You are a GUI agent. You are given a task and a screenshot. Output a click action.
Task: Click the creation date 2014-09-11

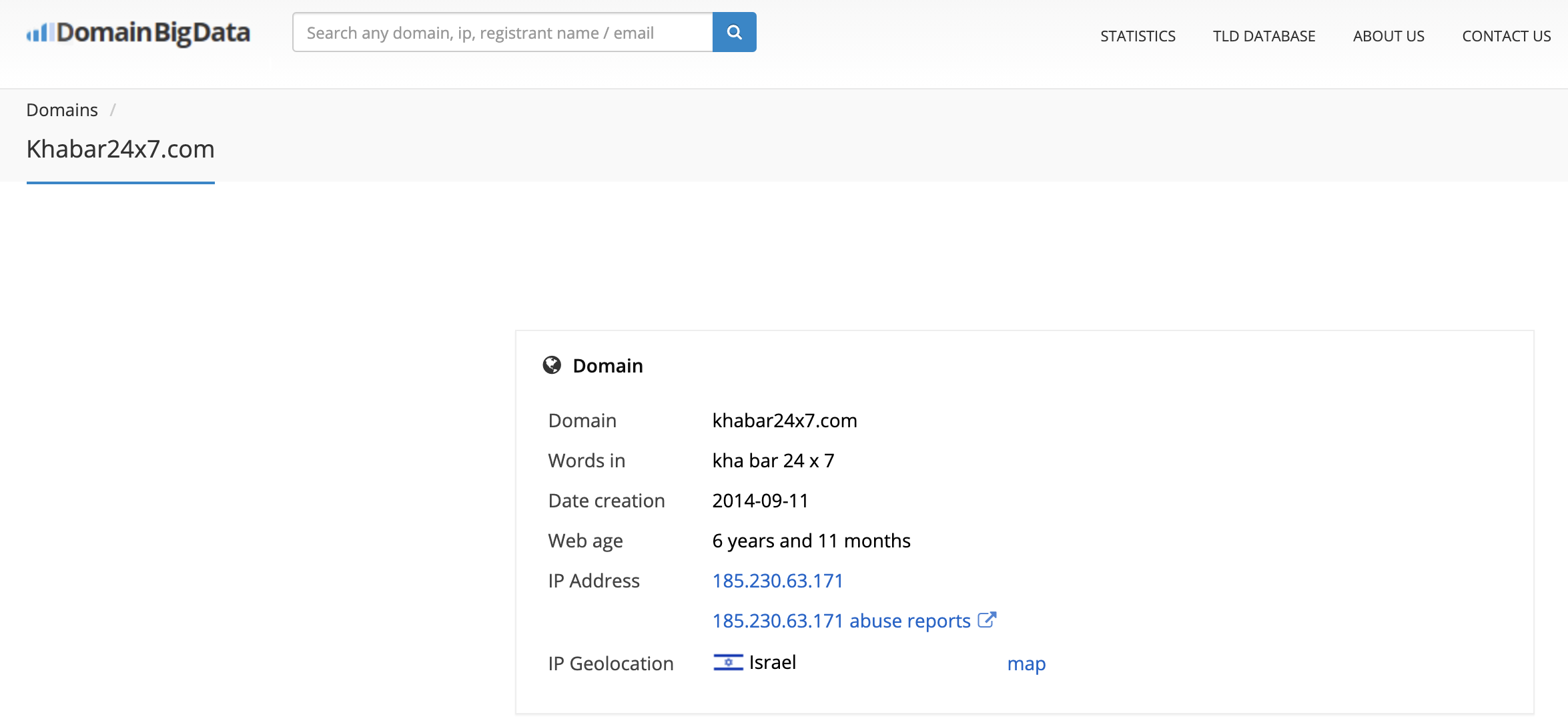pyautogui.click(x=761, y=501)
